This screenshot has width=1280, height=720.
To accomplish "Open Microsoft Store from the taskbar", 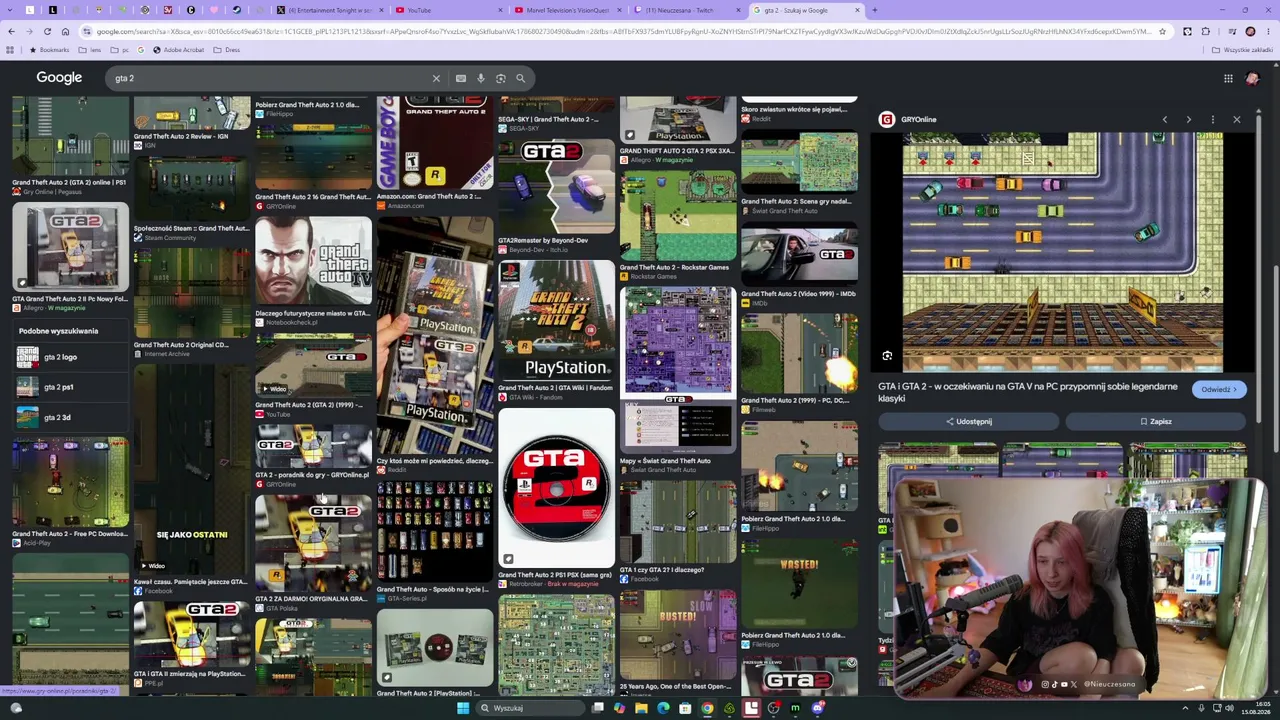I will point(685,708).
